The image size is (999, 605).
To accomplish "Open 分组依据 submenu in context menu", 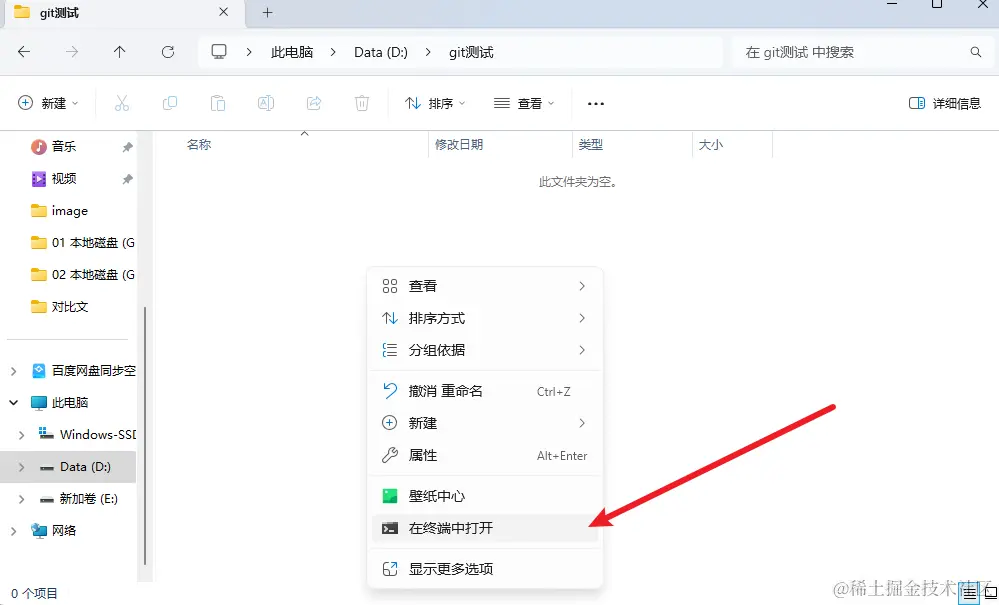I will 484,350.
